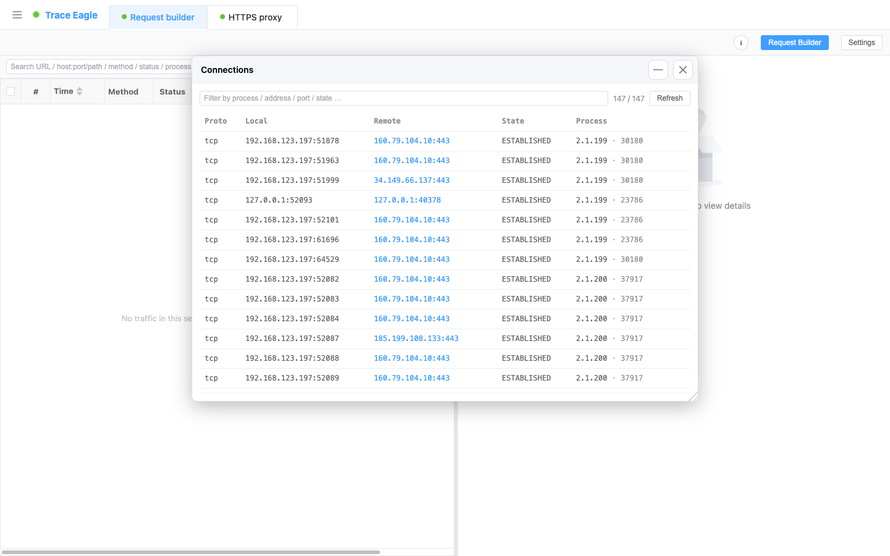Select local address 192.168.123.197:51999
This screenshot has width=890, height=556.
(x=292, y=180)
